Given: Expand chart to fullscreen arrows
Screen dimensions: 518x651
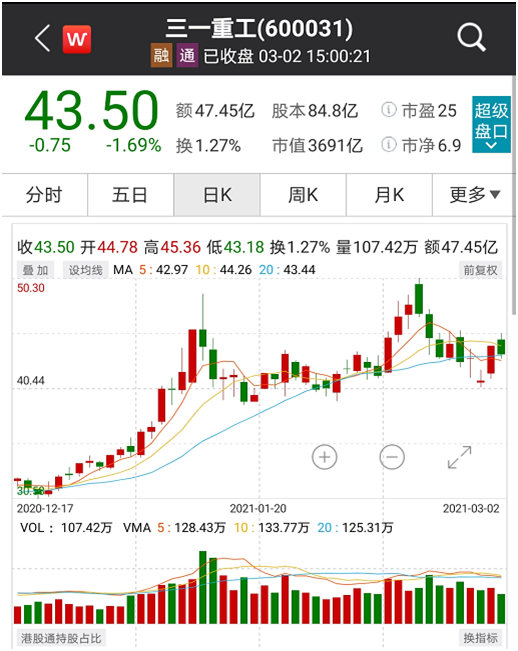Looking at the screenshot, I should pyautogui.click(x=459, y=458).
